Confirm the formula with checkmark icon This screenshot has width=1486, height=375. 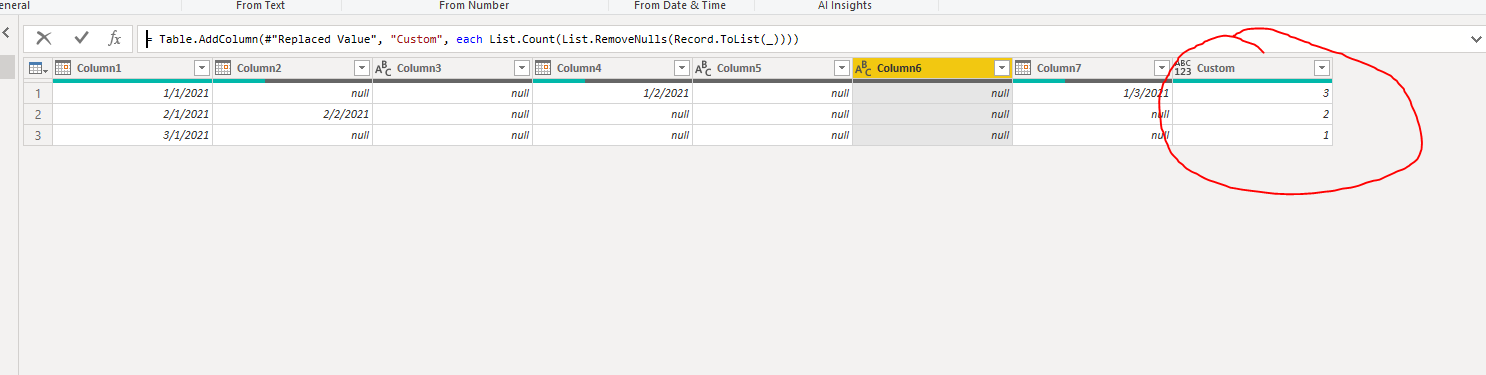click(81, 38)
